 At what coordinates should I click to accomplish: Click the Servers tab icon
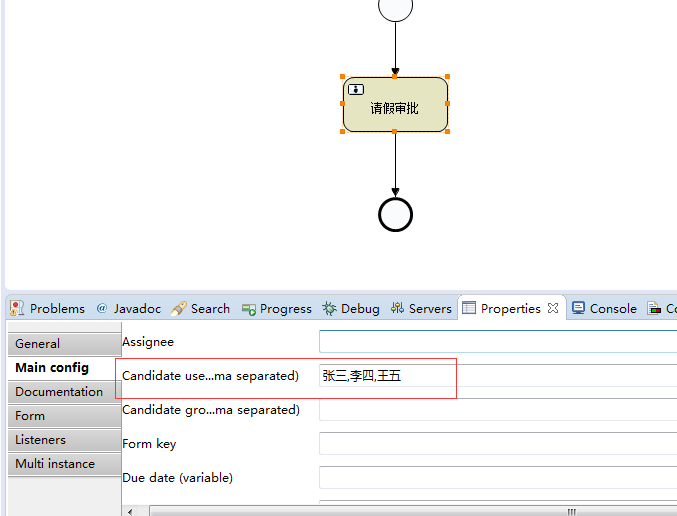[x=397, y=308]
